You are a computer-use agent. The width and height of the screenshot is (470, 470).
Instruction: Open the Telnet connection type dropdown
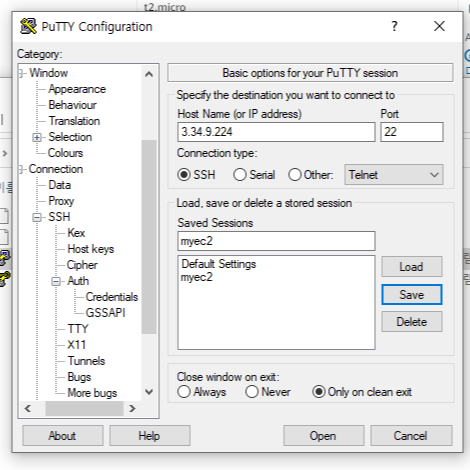(x=394, y=174)
